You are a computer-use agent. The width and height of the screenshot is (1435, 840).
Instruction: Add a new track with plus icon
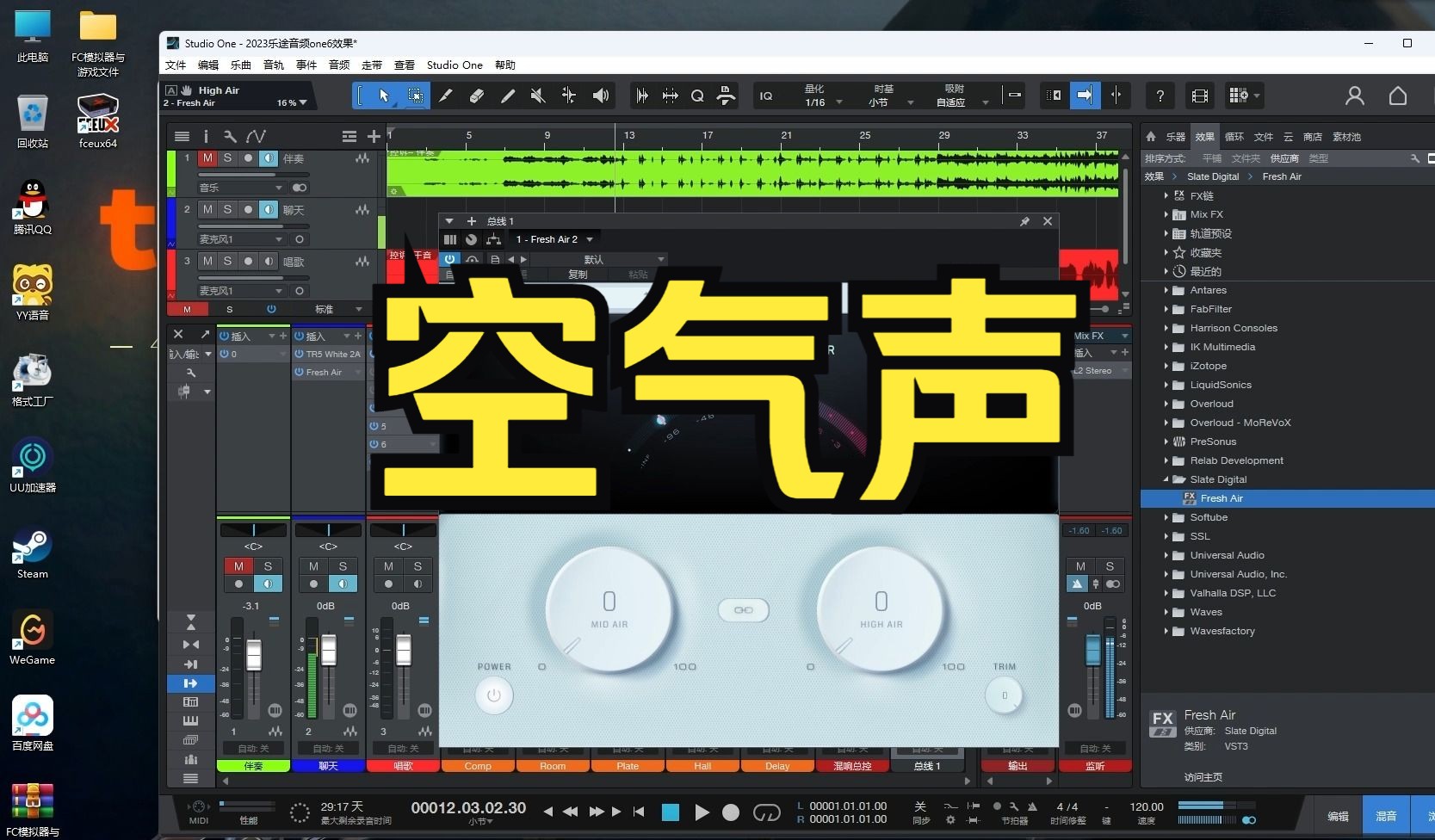pos(374,136)
